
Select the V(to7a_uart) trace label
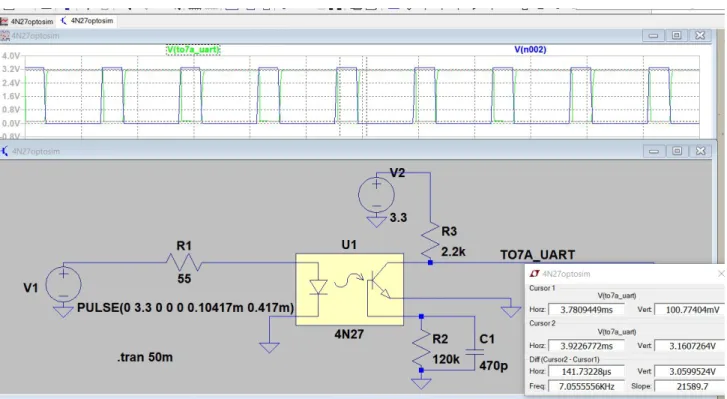pos(193,50)
